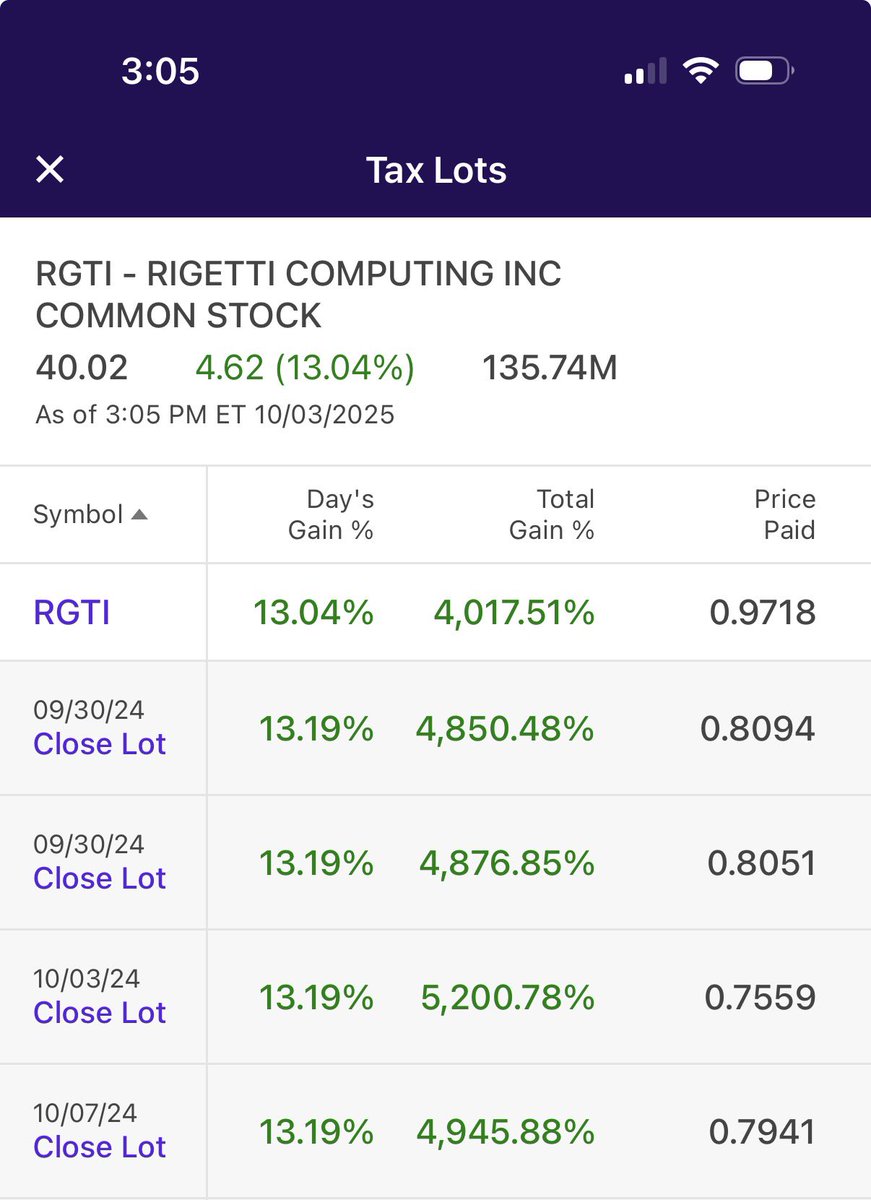871x1200 pixels.
Task: Tap the 135.74M volume figure
Action: [x=550, y=368]
